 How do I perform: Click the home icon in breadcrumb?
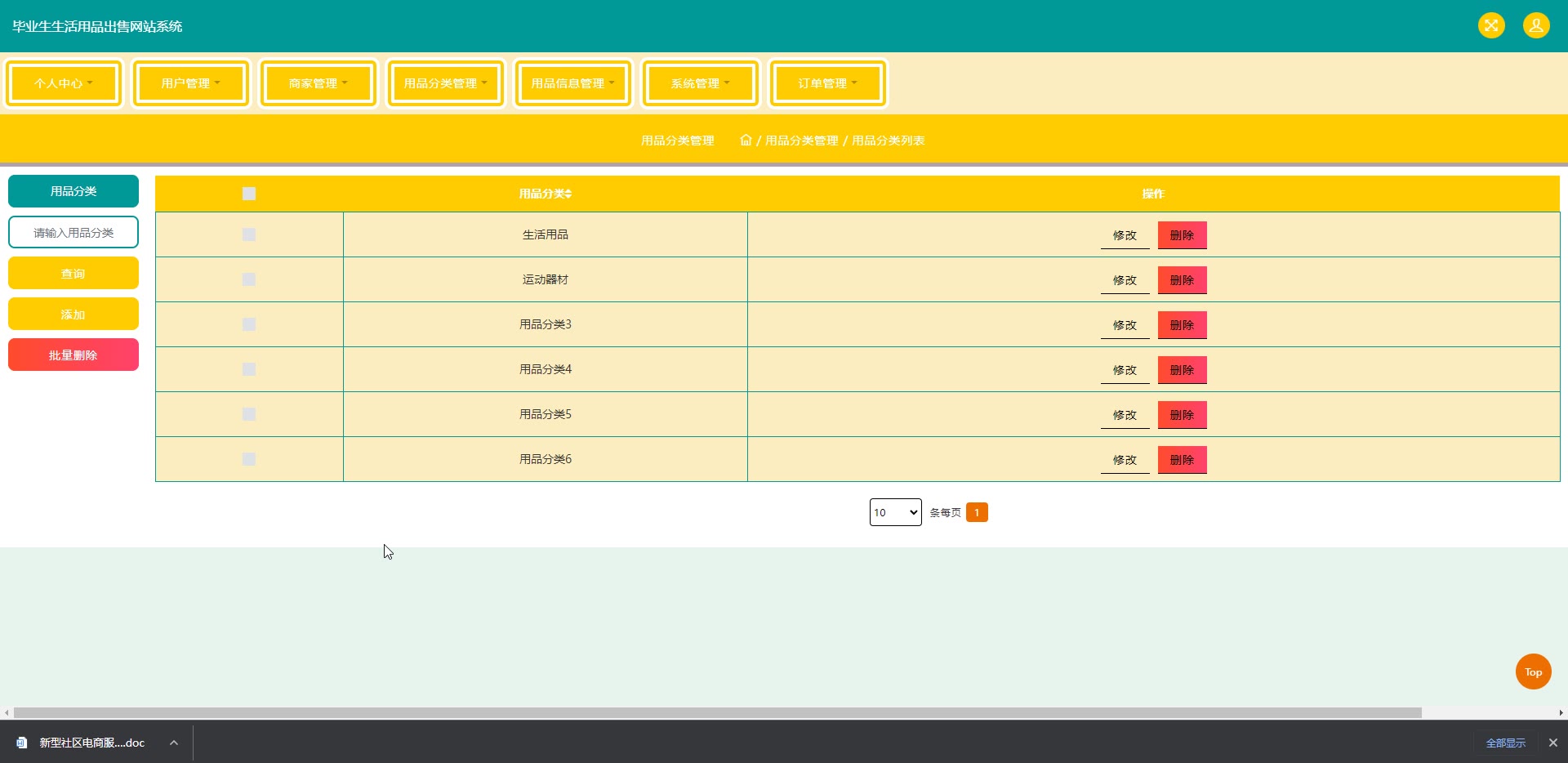point(746,141)
